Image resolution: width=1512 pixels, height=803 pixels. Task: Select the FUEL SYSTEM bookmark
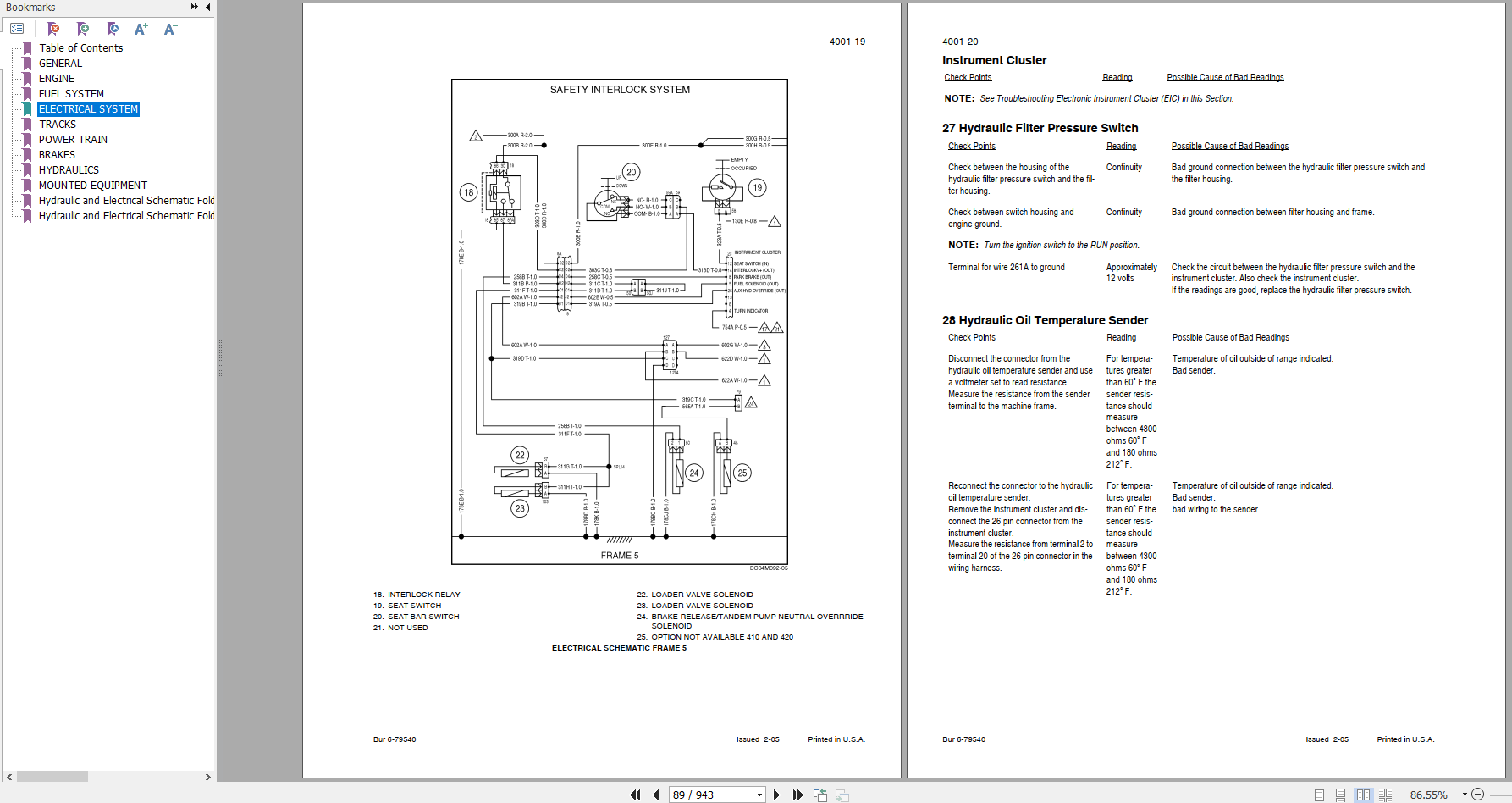71,94
